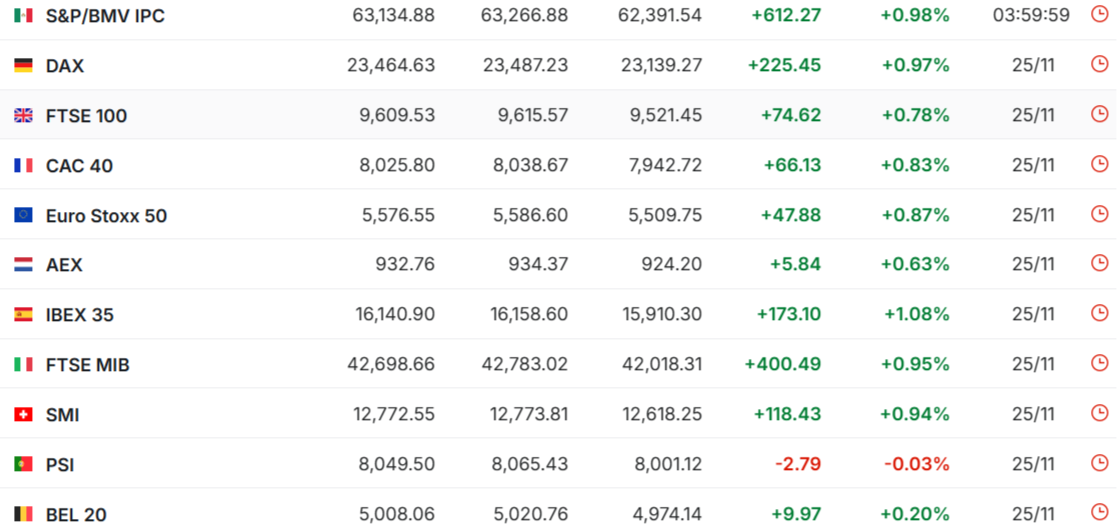This screenshot has height=529, width=1117.
Task: Click the clock icon in PSI row
Action: click(1099, 463)
